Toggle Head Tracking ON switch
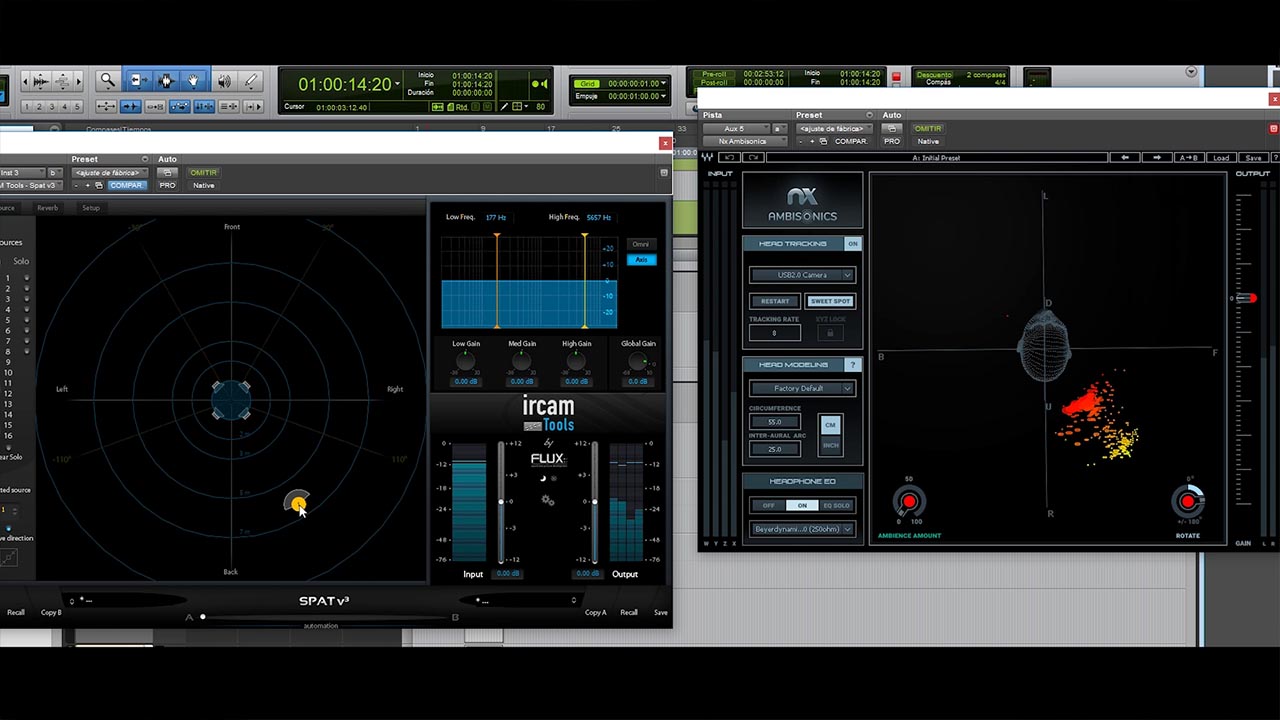The image size is (1280, 720). 853,243
